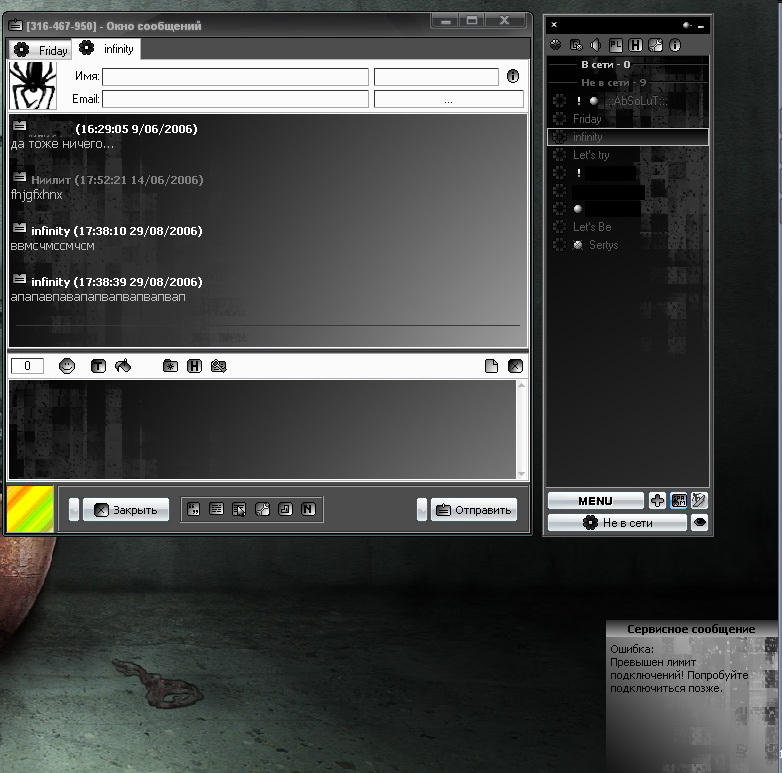
Task: Select the 'Sertys' contact in the list
Action: (x=603, y=245)
